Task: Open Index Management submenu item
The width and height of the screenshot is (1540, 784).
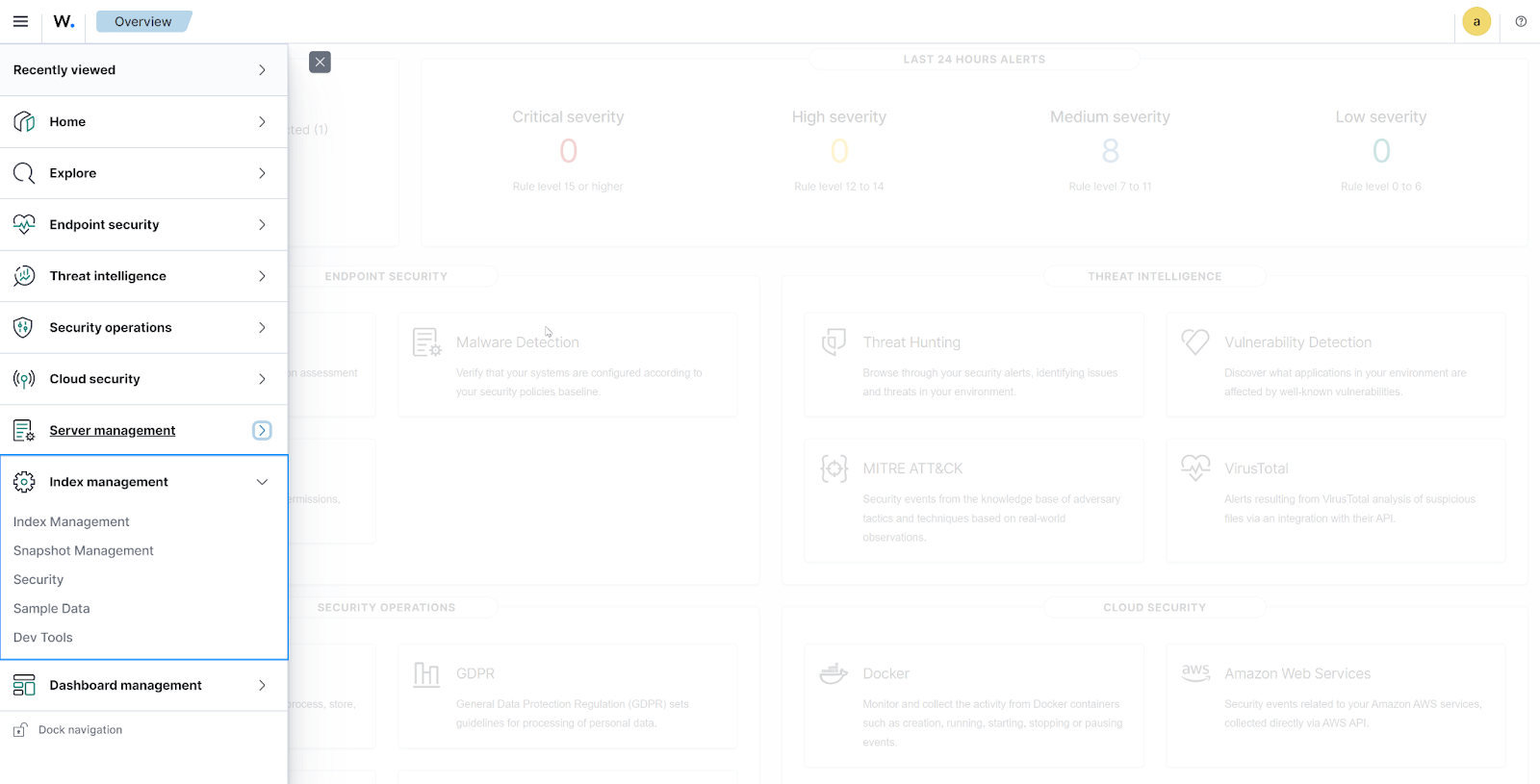Action: 71,521
